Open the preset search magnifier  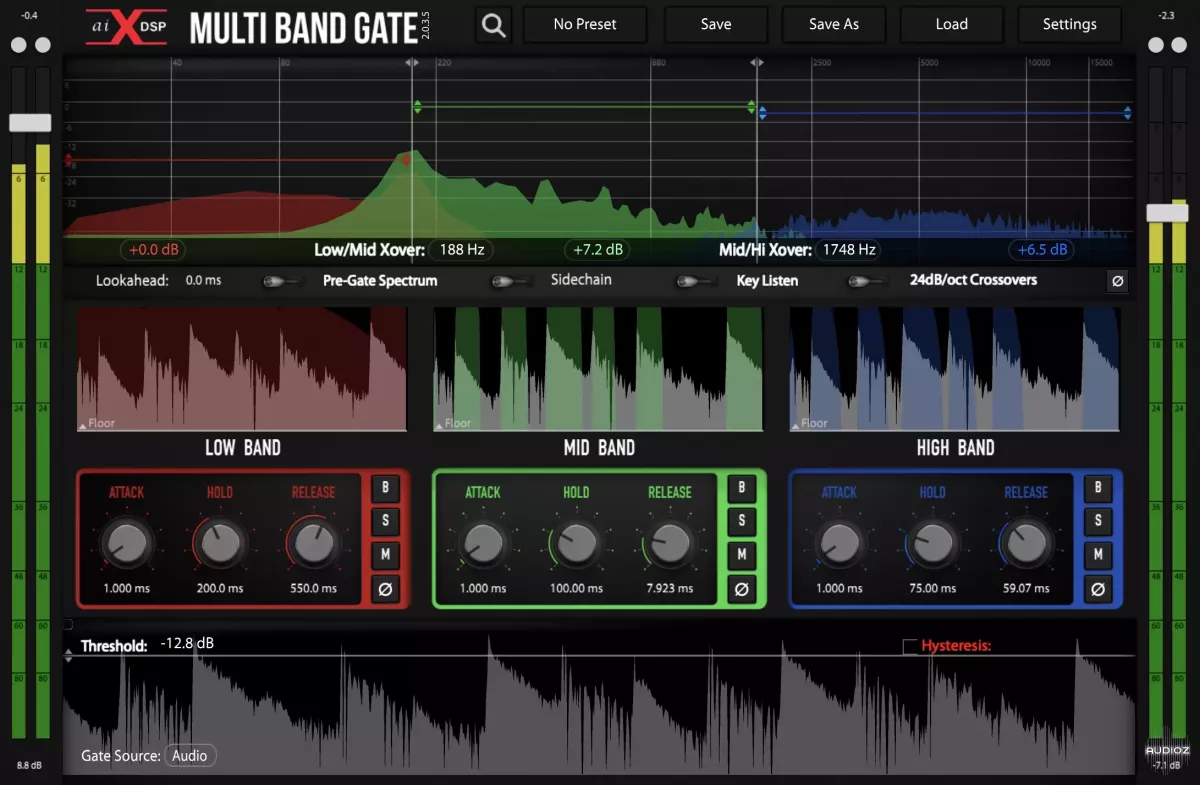click(x=494, y=25)
